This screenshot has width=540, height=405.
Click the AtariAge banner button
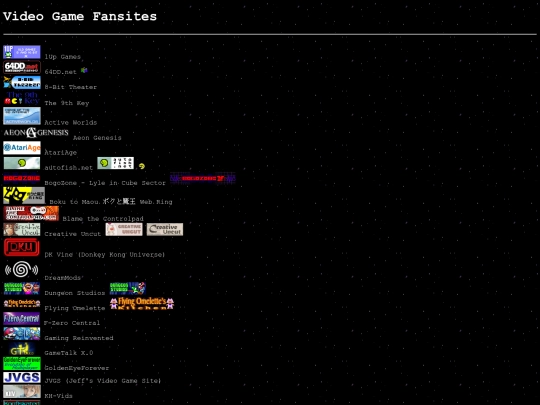tap(22, 148)
